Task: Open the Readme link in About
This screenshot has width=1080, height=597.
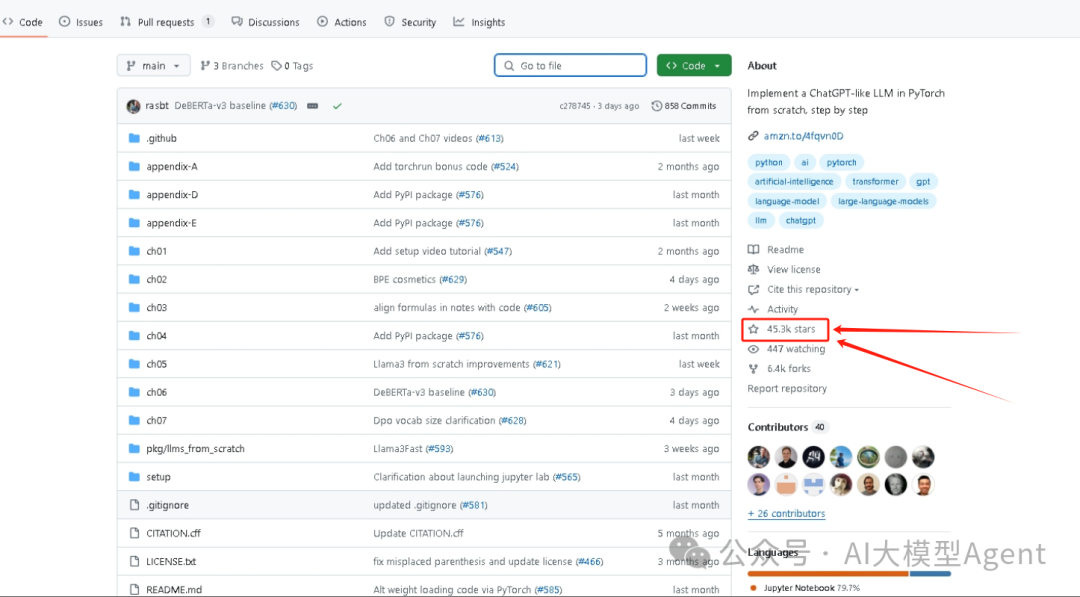Action: pos(776,249)
